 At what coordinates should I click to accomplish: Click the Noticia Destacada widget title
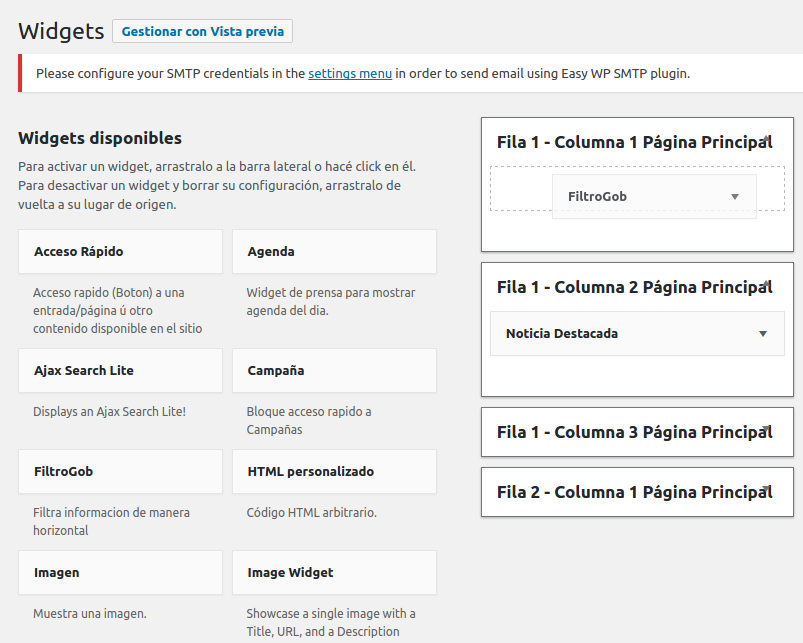tap(562, 334)
